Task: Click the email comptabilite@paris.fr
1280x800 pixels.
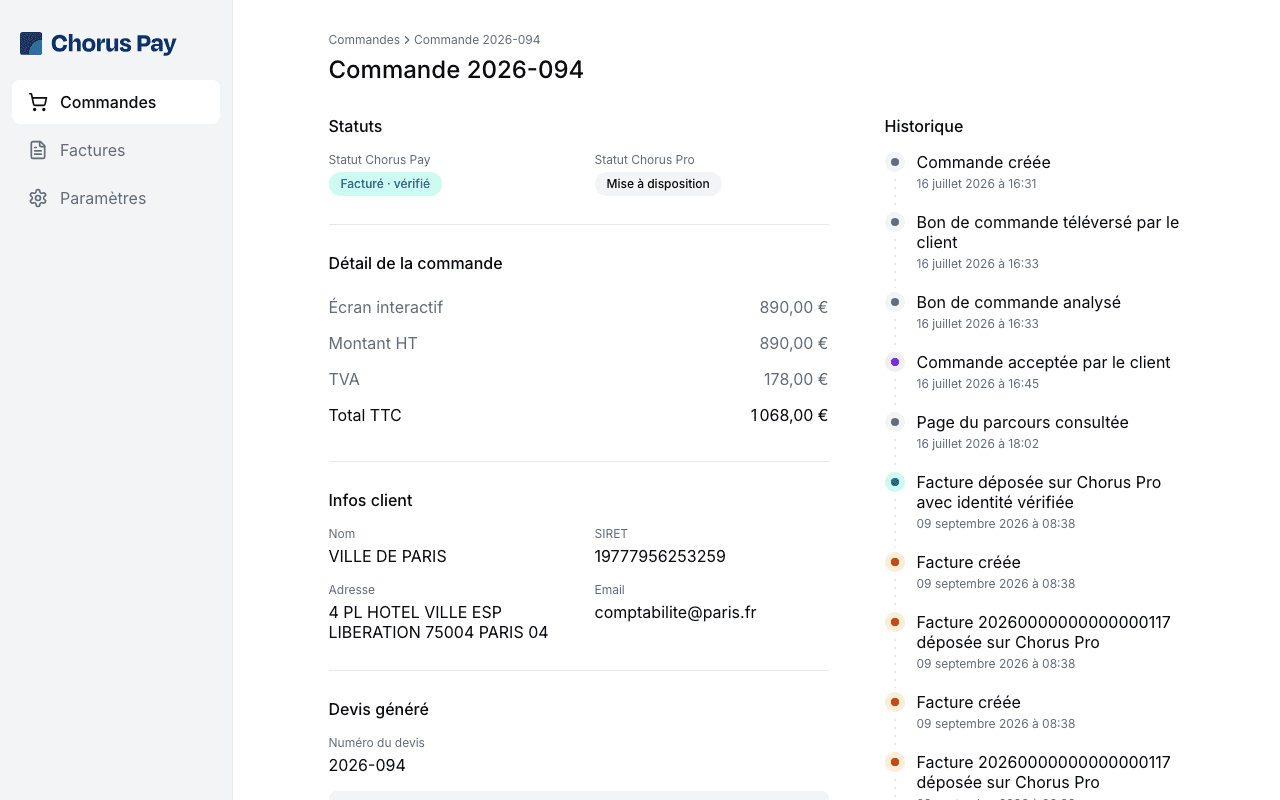Action: tap(676, 612)
